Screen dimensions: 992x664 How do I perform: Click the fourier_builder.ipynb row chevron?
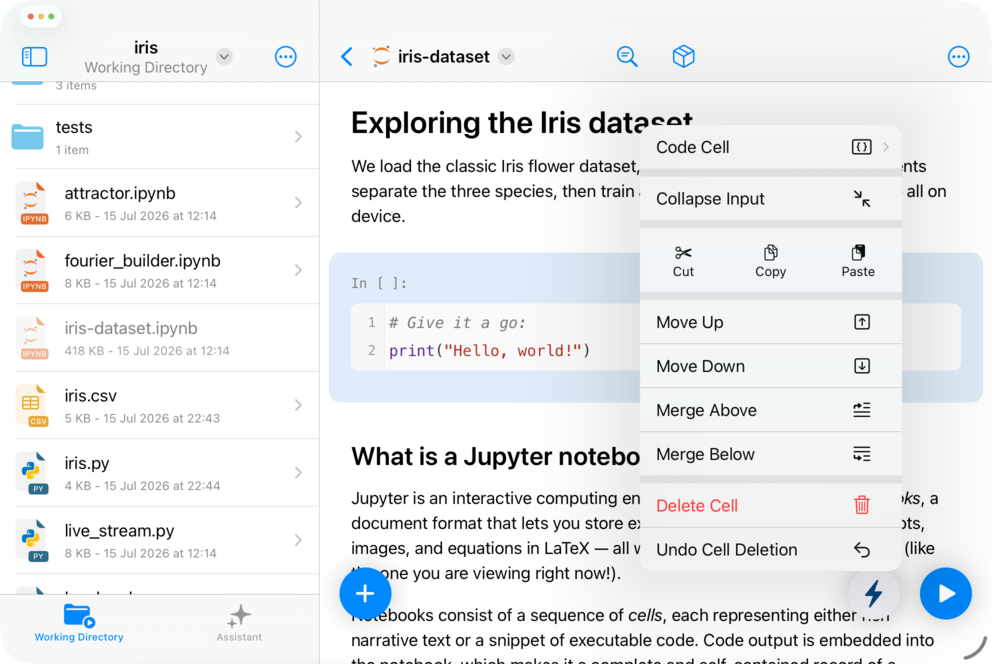tap(298, 271)
